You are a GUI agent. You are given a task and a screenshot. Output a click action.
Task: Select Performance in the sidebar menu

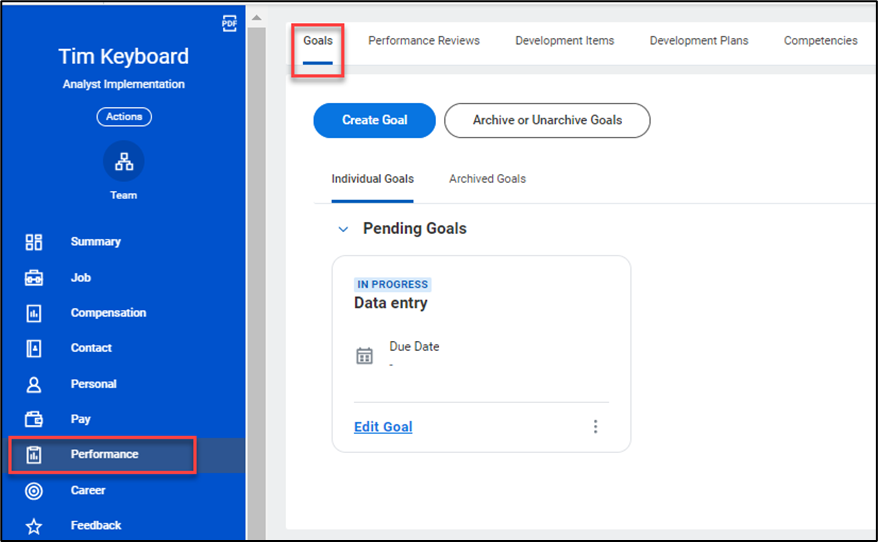[x=104, y=454]
